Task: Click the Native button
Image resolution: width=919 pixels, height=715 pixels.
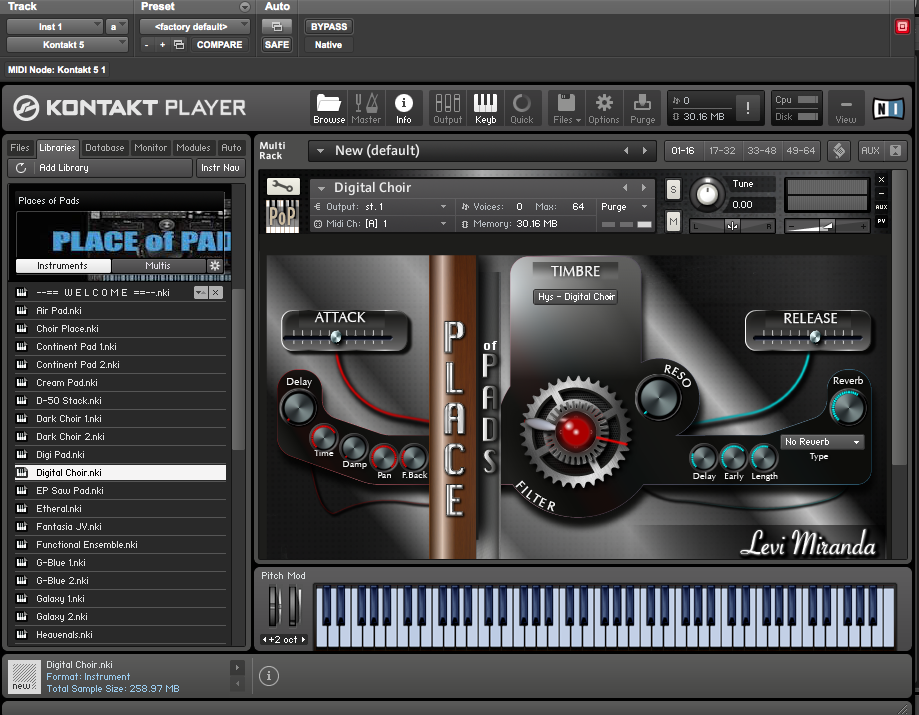Action: [328, 45]
